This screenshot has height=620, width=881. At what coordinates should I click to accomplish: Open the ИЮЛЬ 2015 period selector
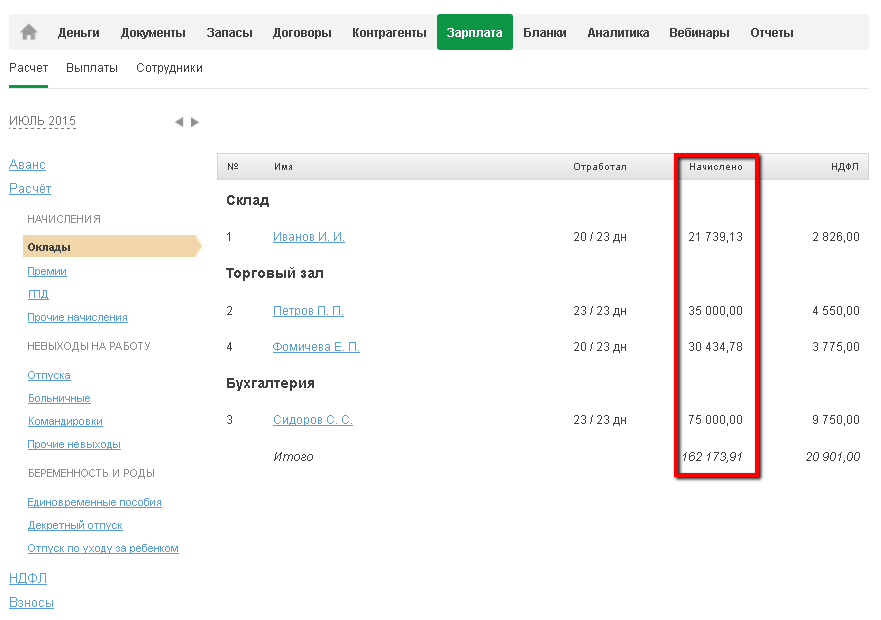pos(42,121)
